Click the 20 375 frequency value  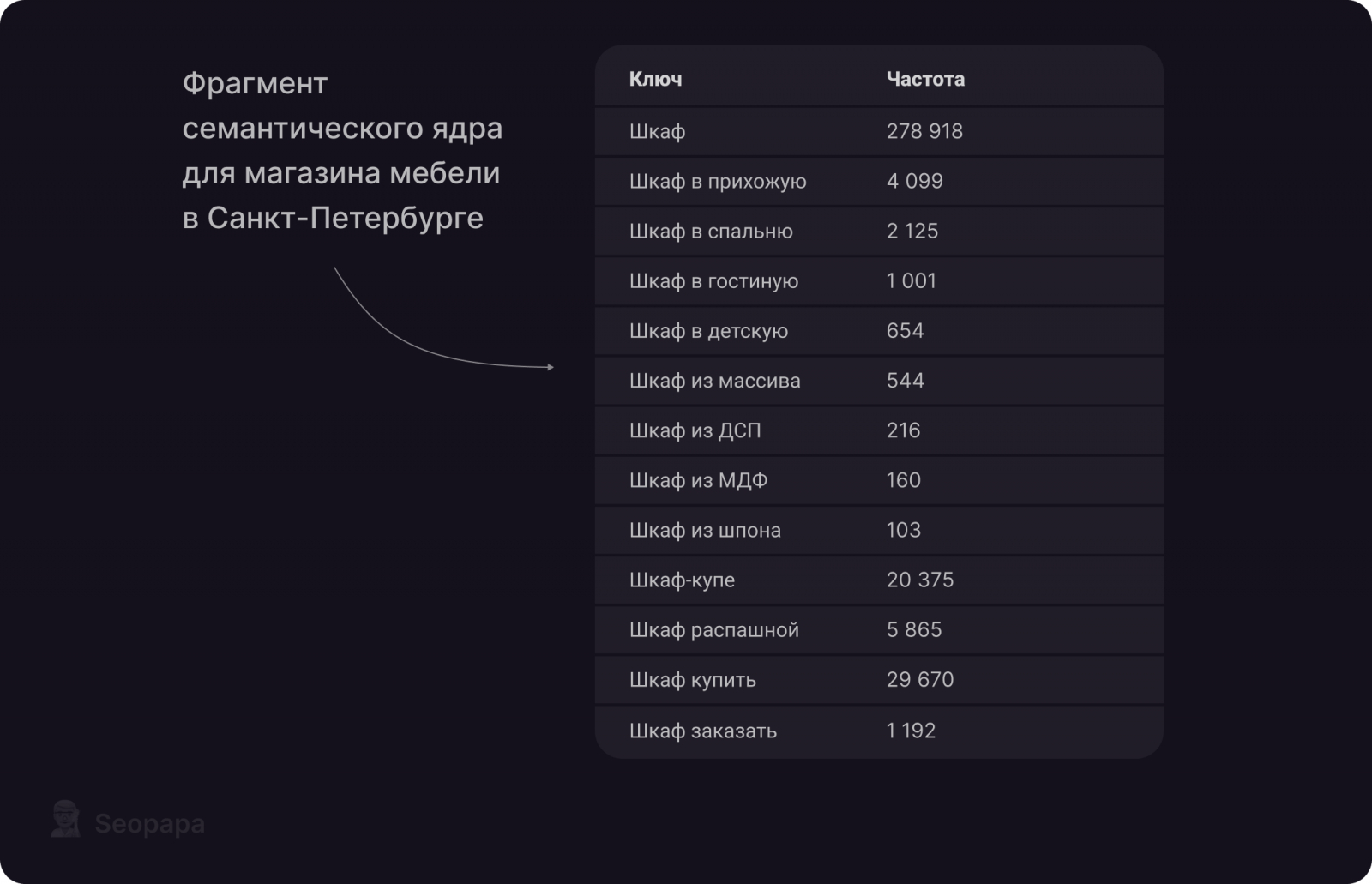(919, 580)
